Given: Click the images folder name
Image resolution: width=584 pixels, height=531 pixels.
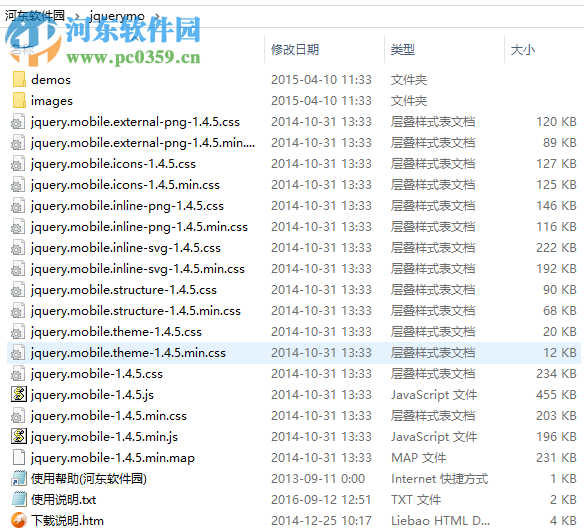Looking at the screenshot, I should click(x=52, y=101).
